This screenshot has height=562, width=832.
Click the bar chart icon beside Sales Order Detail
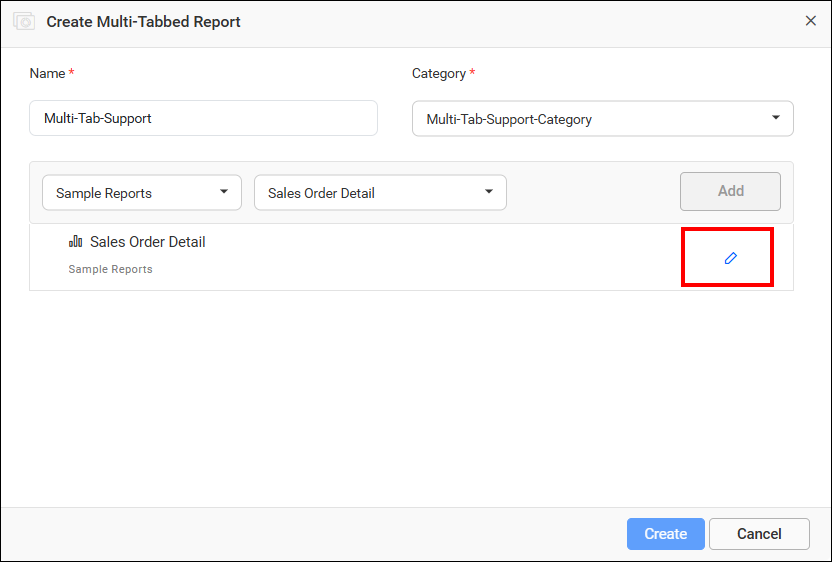click(76, 242)
